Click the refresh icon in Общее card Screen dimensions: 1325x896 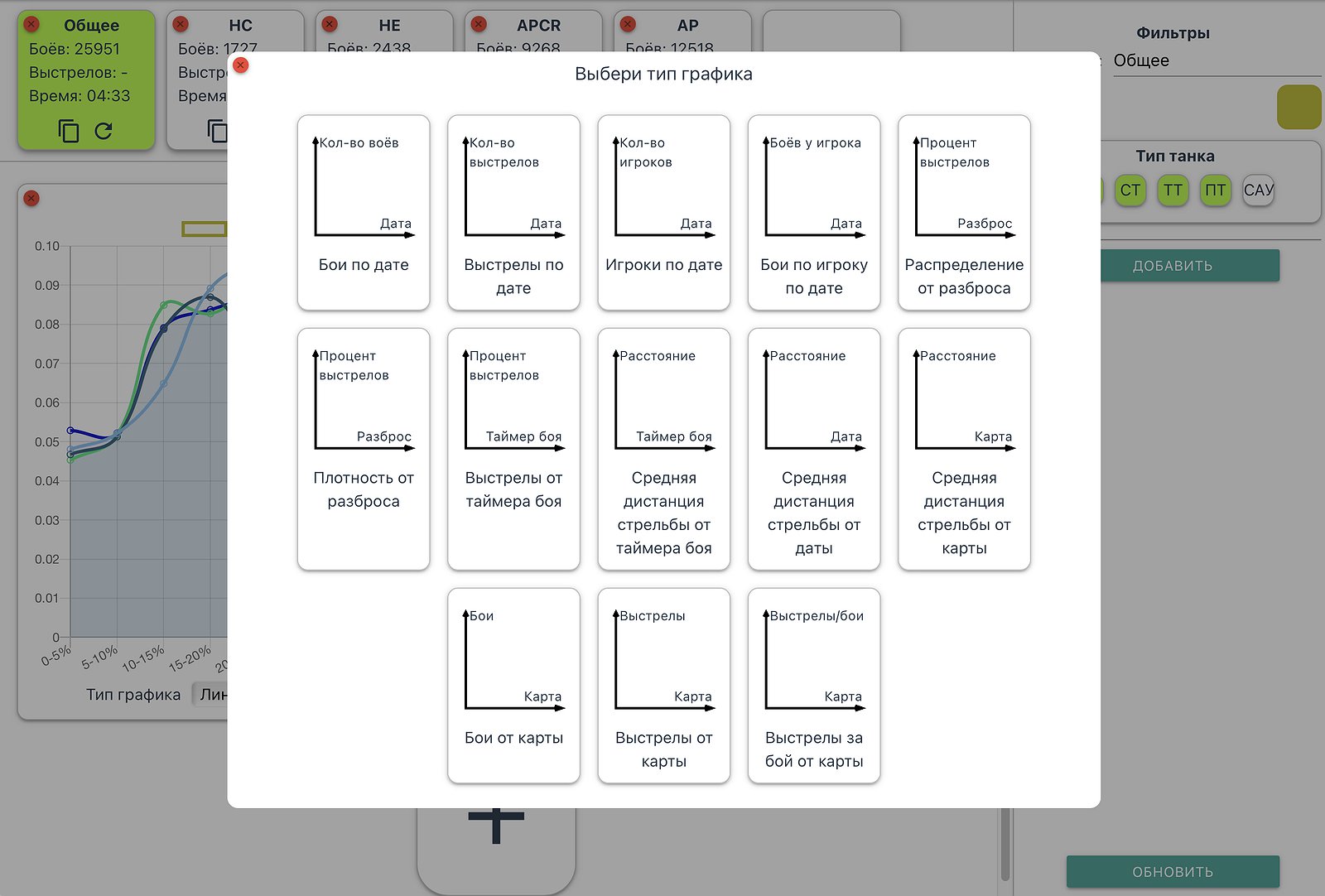coord(104,131)
